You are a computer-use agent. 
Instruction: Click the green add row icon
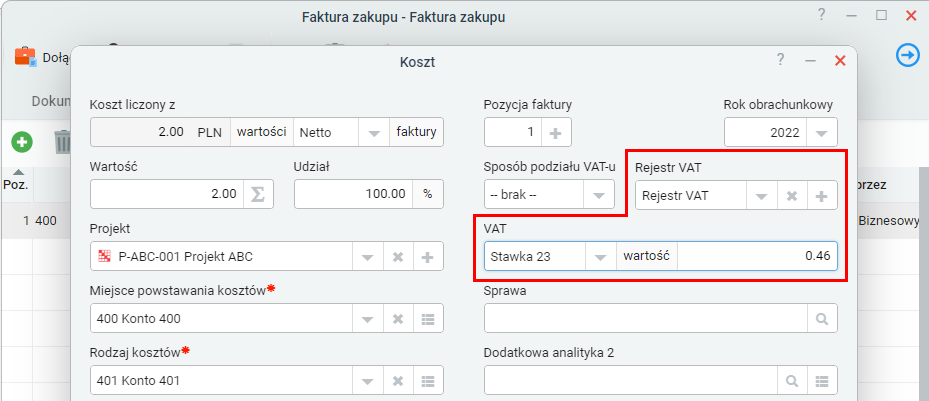pyautogui.click(x=21, y=142)
